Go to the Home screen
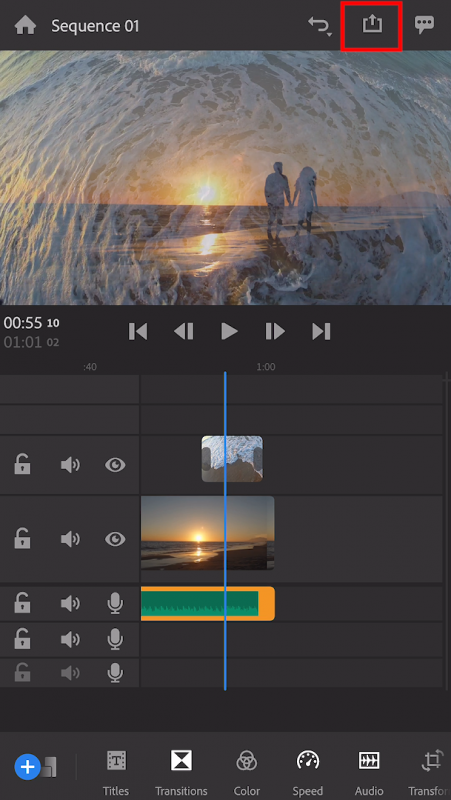451x800 pixels. click(x=25, y=26)
